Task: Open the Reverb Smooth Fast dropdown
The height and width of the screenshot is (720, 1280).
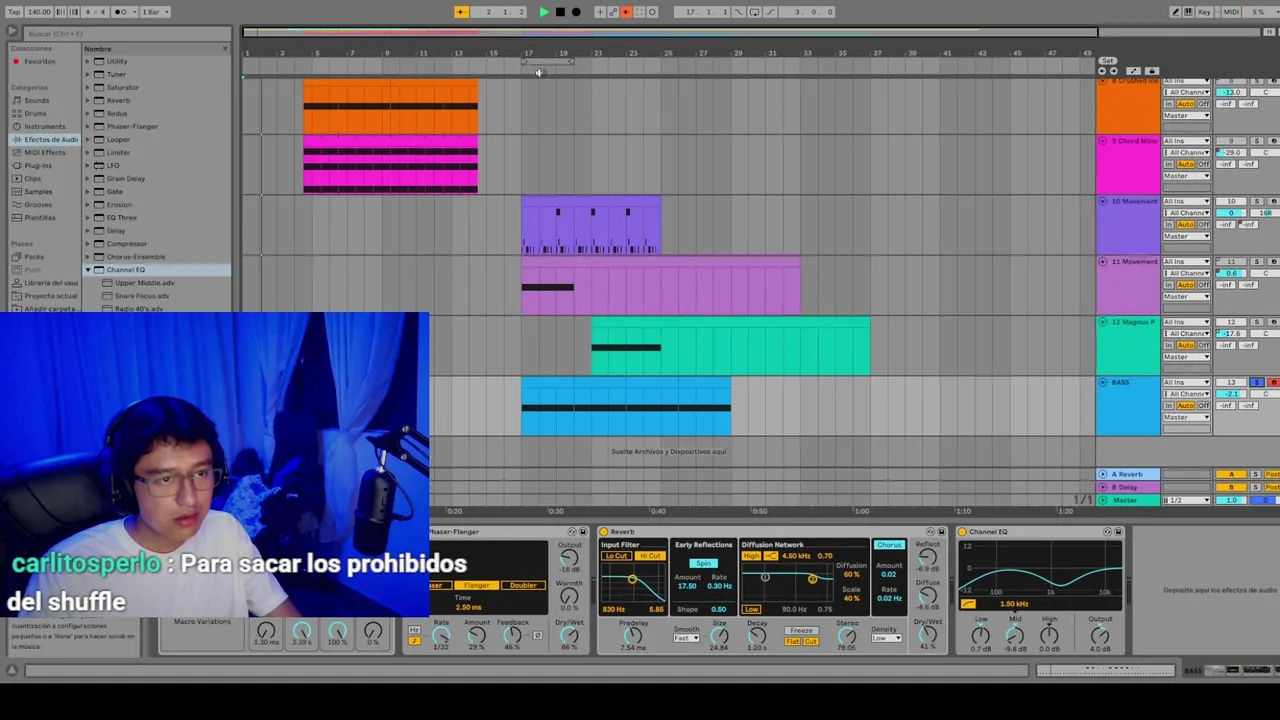Action: point(686,639)
